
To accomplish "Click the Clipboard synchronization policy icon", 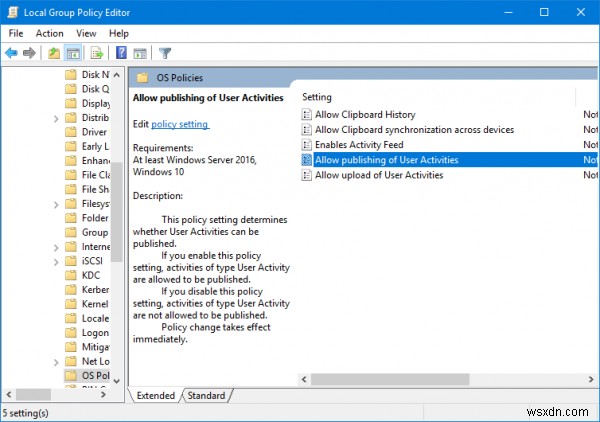I will [x=307, y=130].
